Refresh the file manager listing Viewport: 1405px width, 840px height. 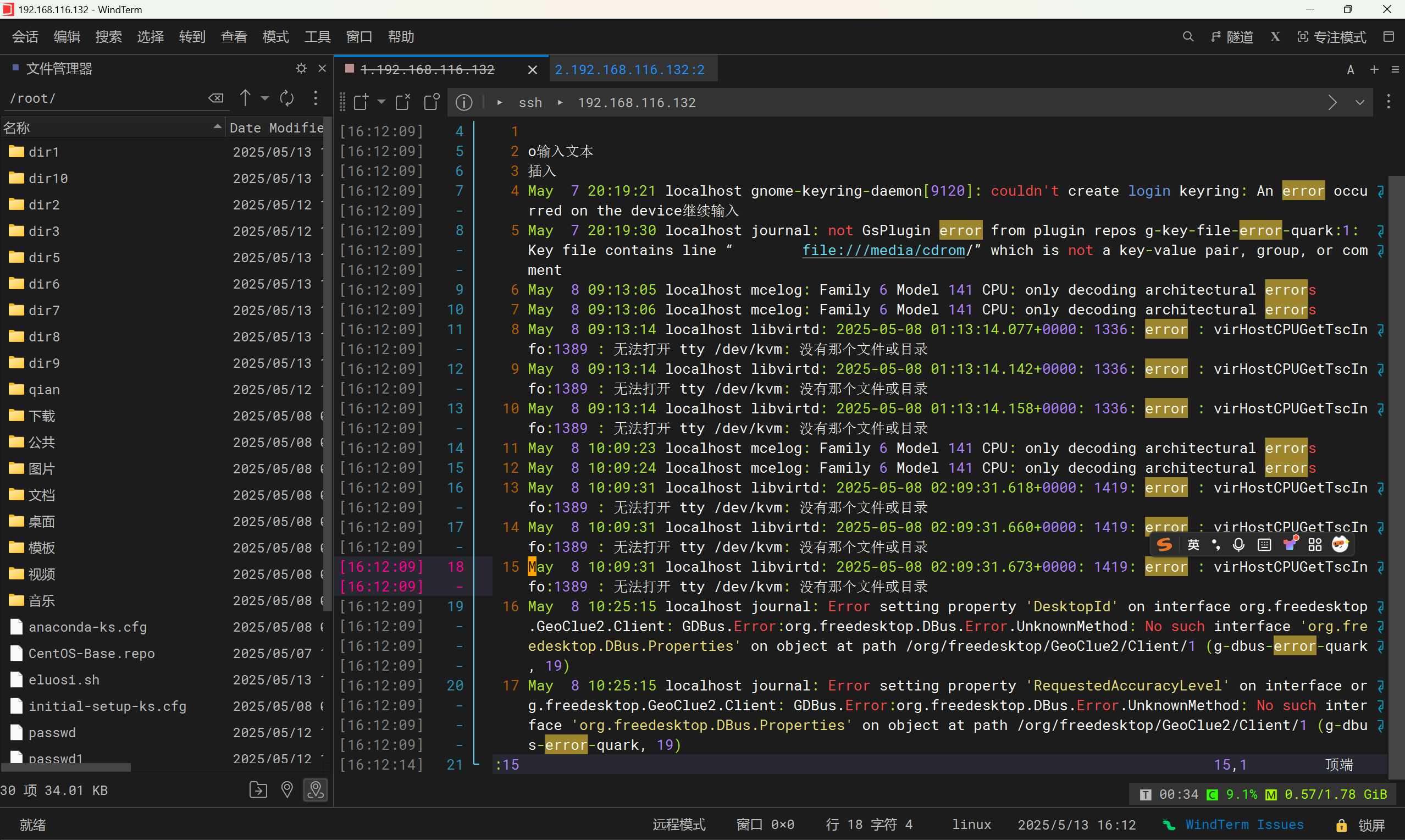(x=287, y=98)
